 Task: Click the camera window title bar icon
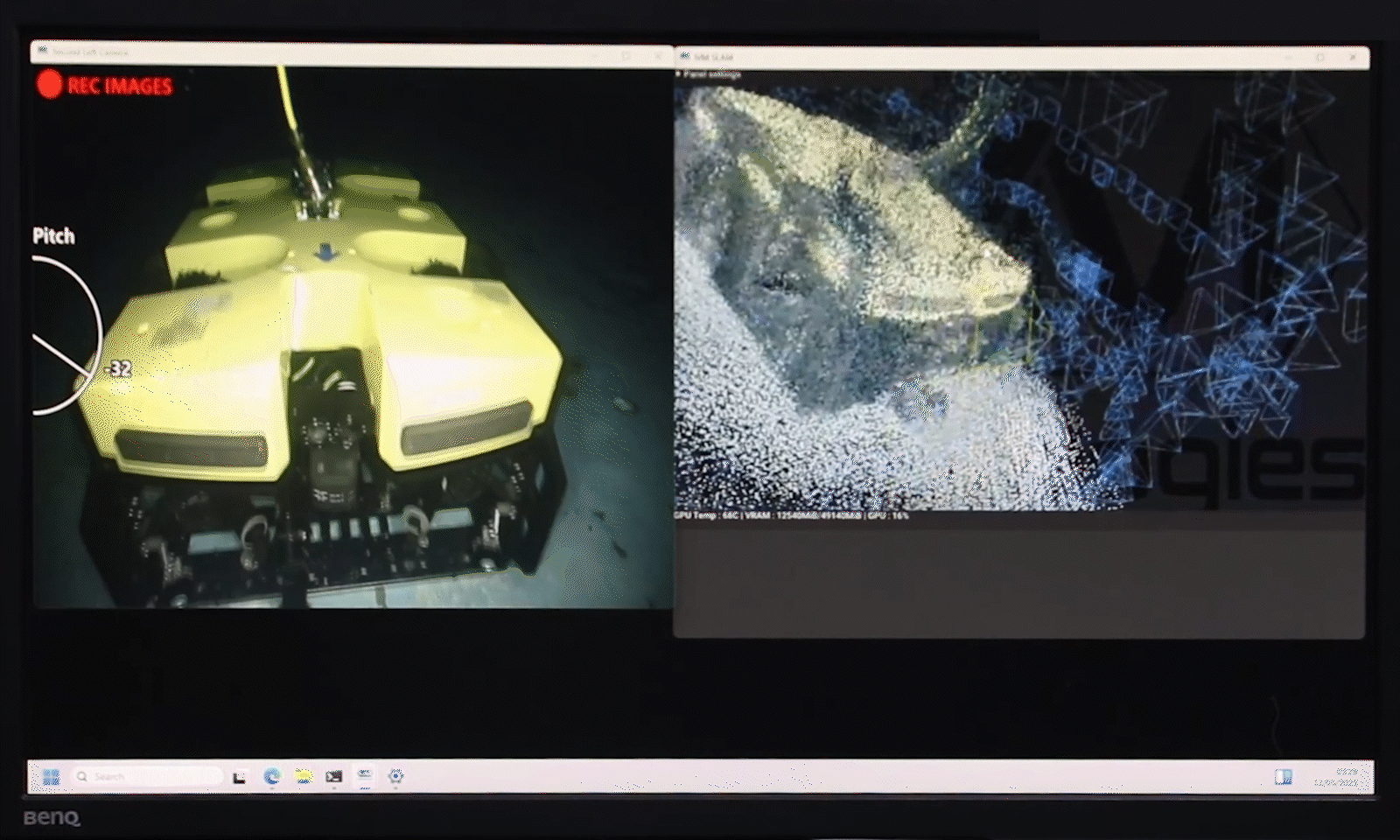point(42,52)
